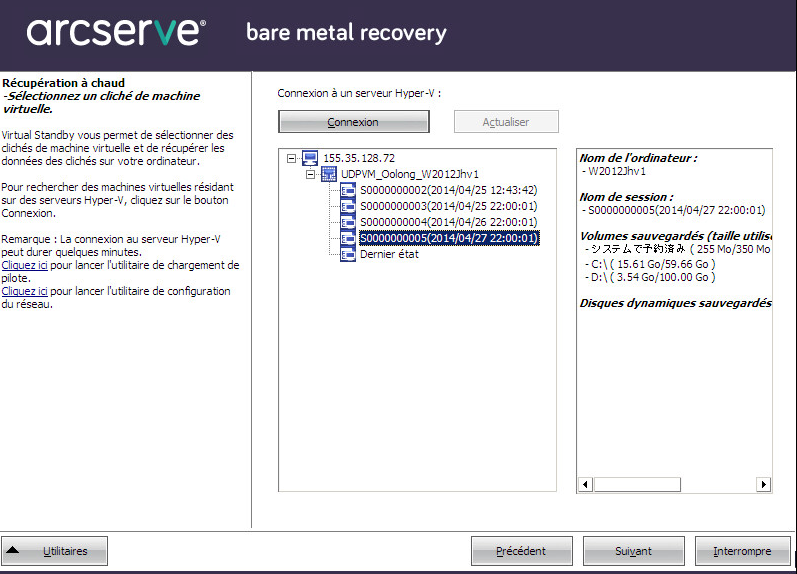Select session S0000000002(2014/04/25 12:43:42)
The width and height of the screenshot is (797, 574).
point(448,190)
